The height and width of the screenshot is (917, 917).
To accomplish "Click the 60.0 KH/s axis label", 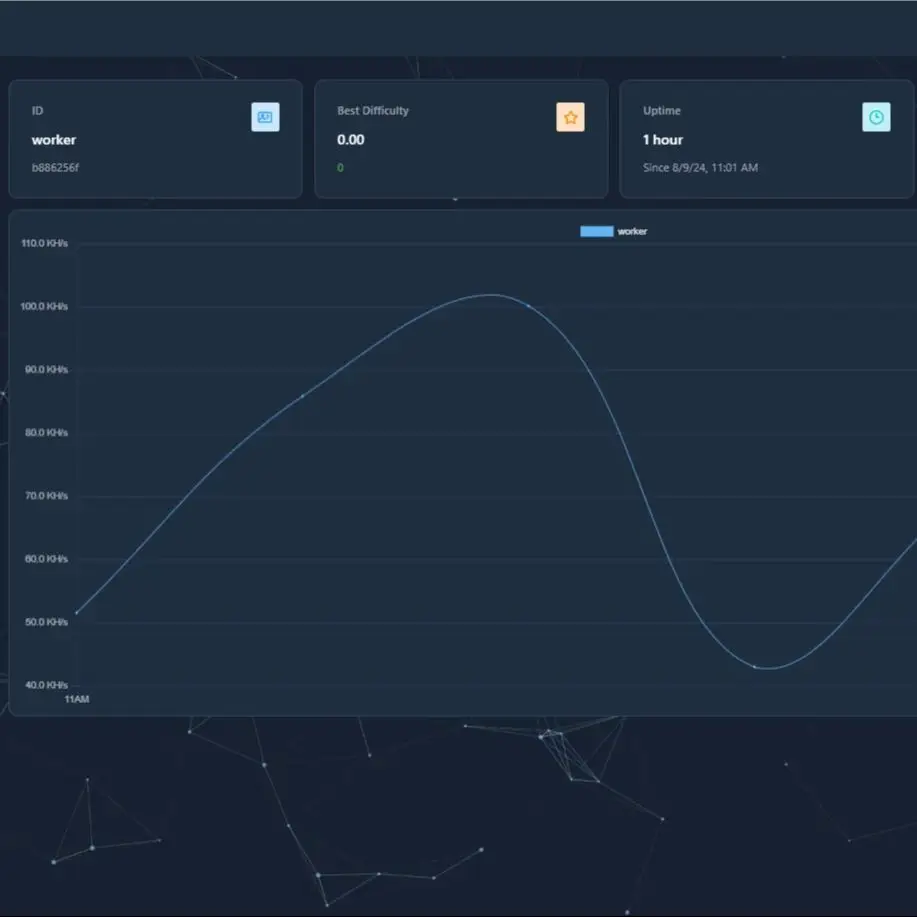I will click(46, 559).
